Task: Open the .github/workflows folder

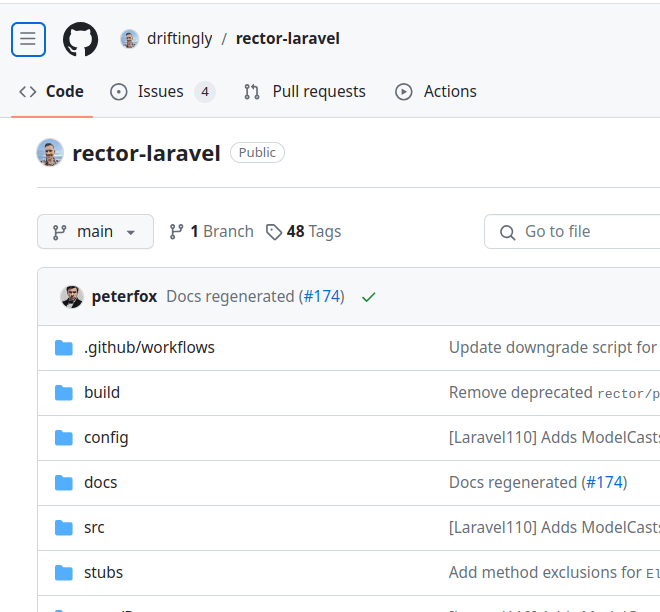Action: (149, 348)
